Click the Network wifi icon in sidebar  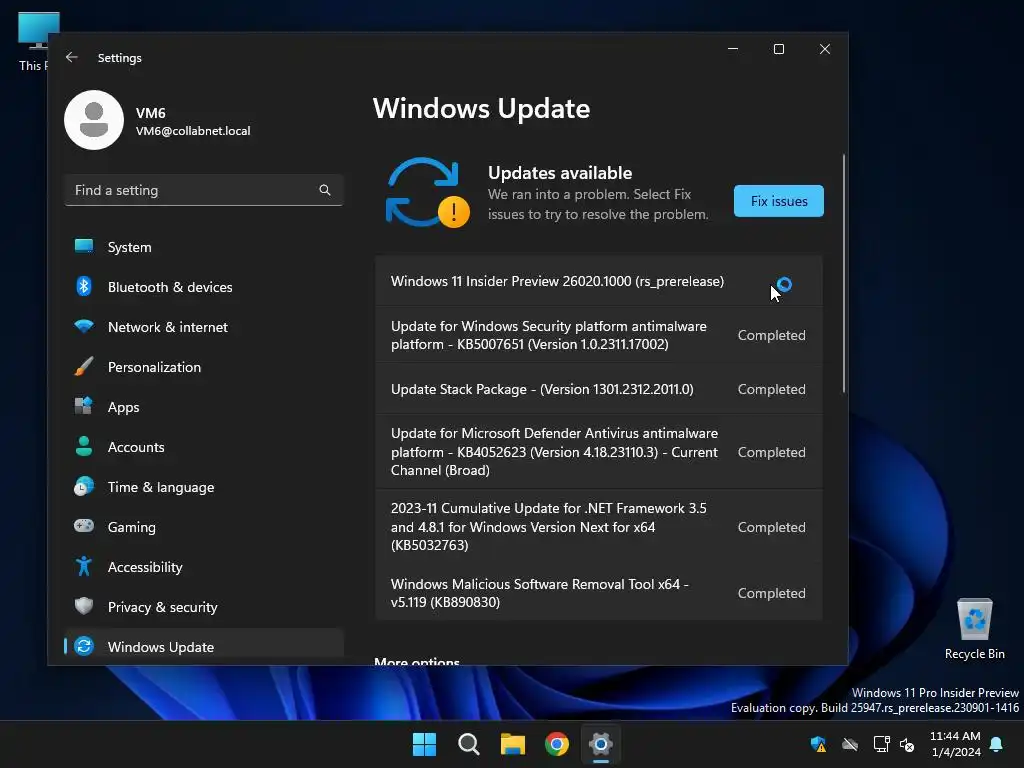[x=84, y=326]
